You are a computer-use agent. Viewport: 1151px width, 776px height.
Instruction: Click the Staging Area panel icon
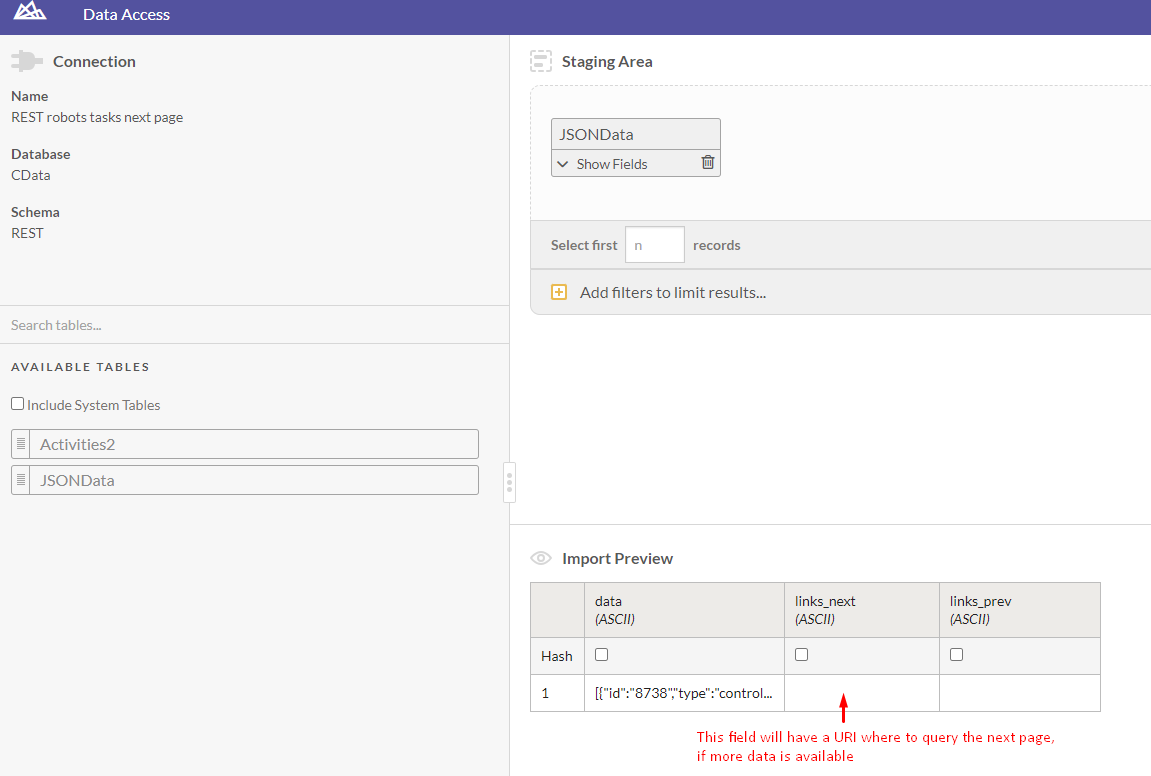pyautogui.click(x=541, y=60)
